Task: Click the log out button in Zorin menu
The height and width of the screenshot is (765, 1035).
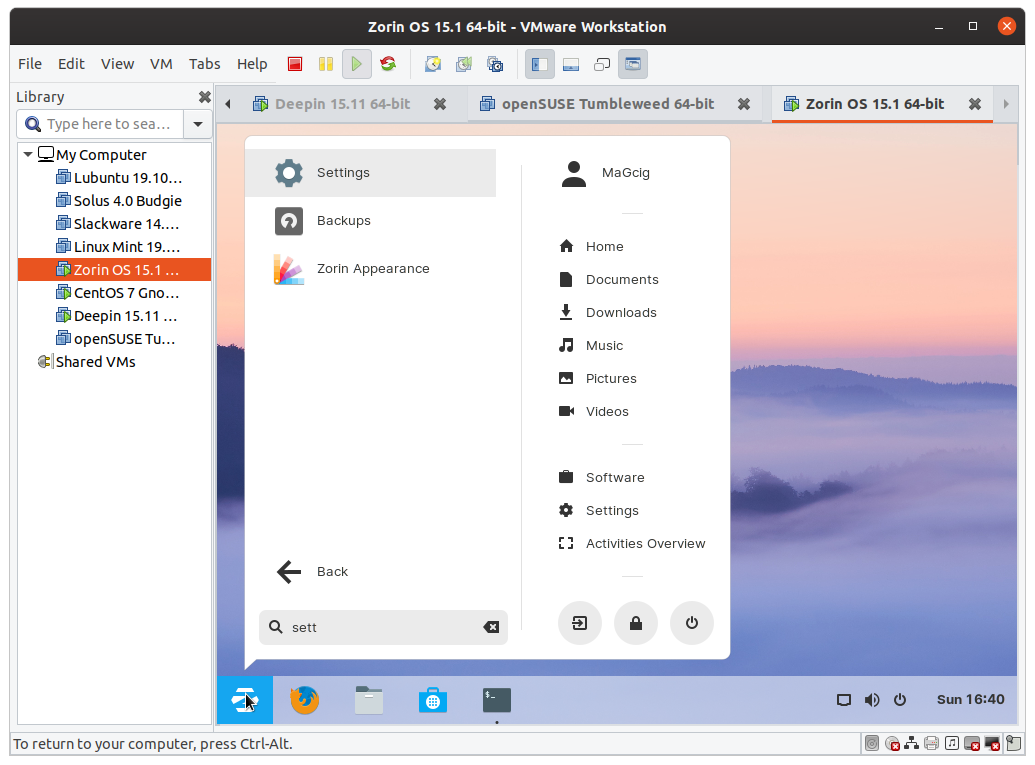Action: (x=580, y=623)
